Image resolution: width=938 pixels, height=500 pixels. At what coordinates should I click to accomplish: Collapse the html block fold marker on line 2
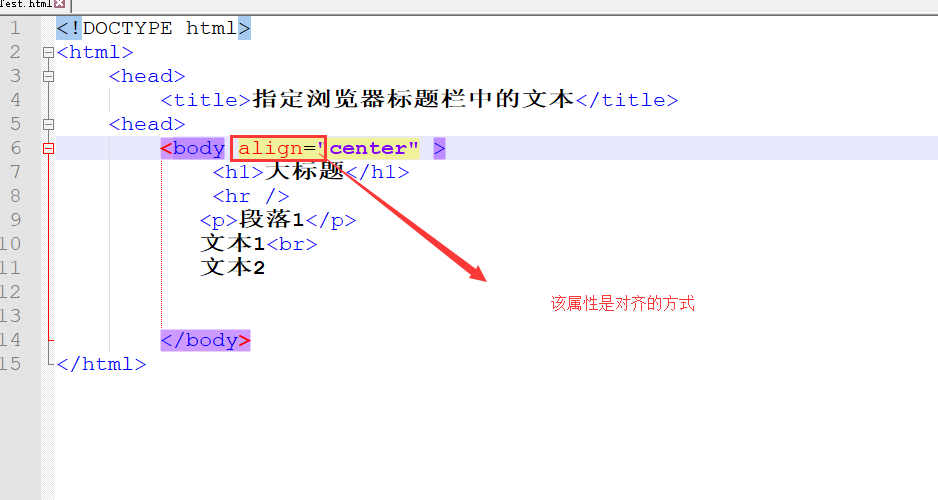(48, 53)
